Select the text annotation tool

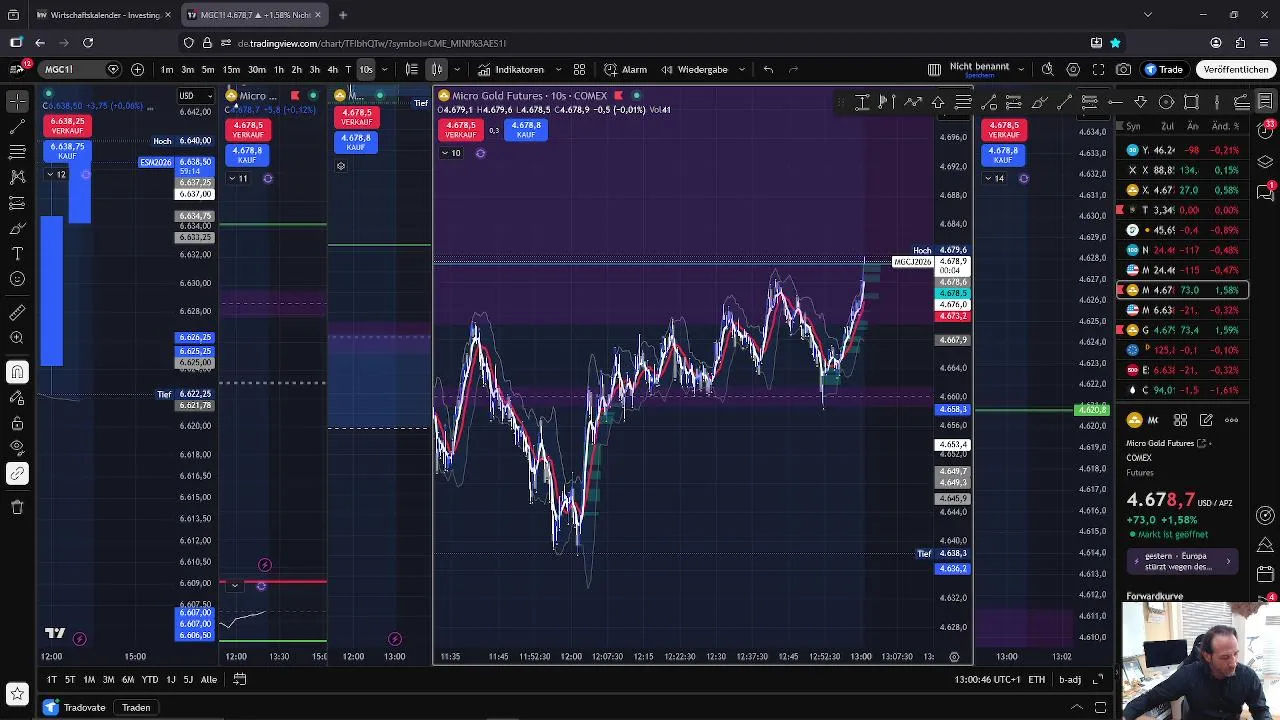[x=17, y=254]
